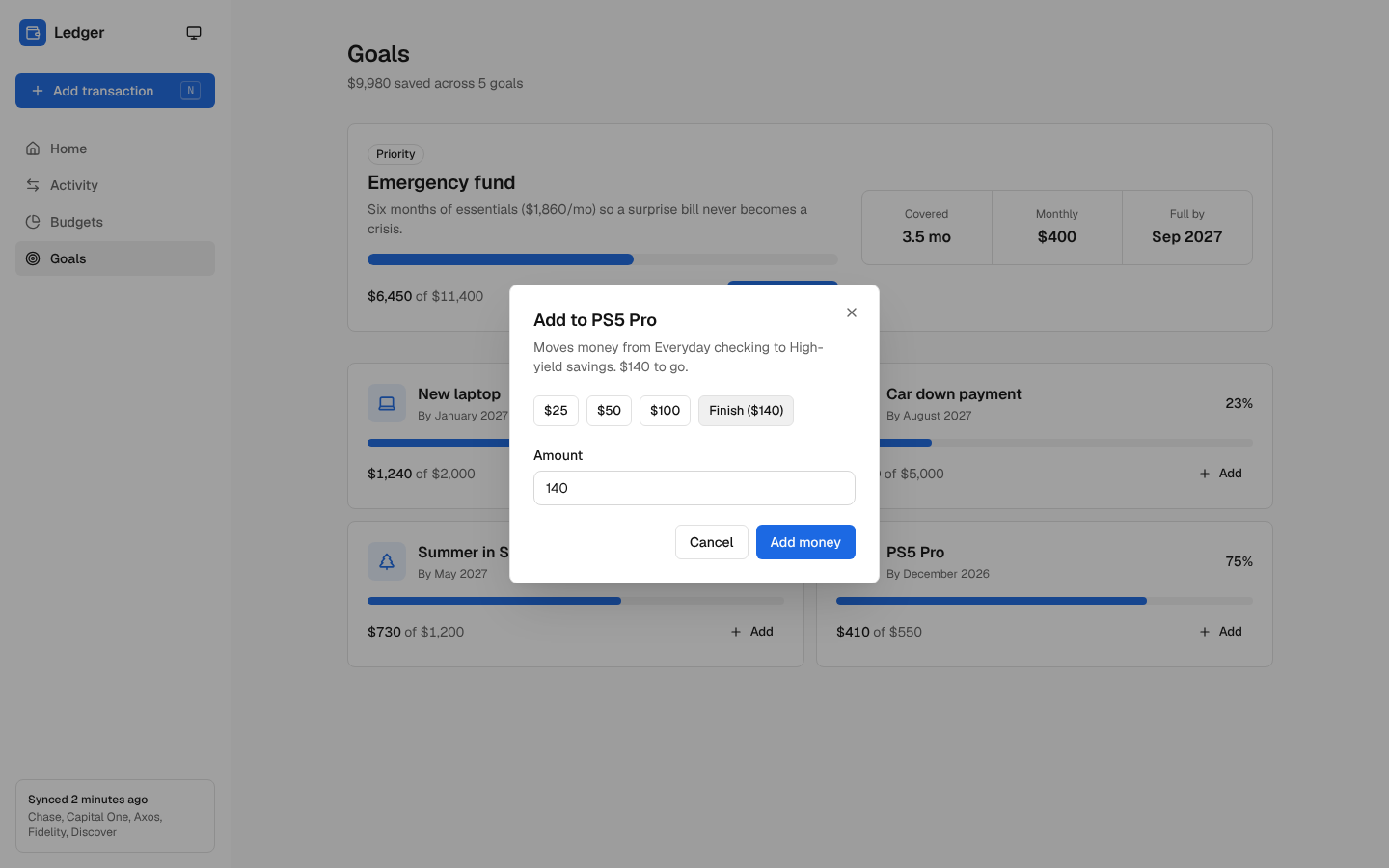Click the PS5 Pro progress bar

[1045, 601]
